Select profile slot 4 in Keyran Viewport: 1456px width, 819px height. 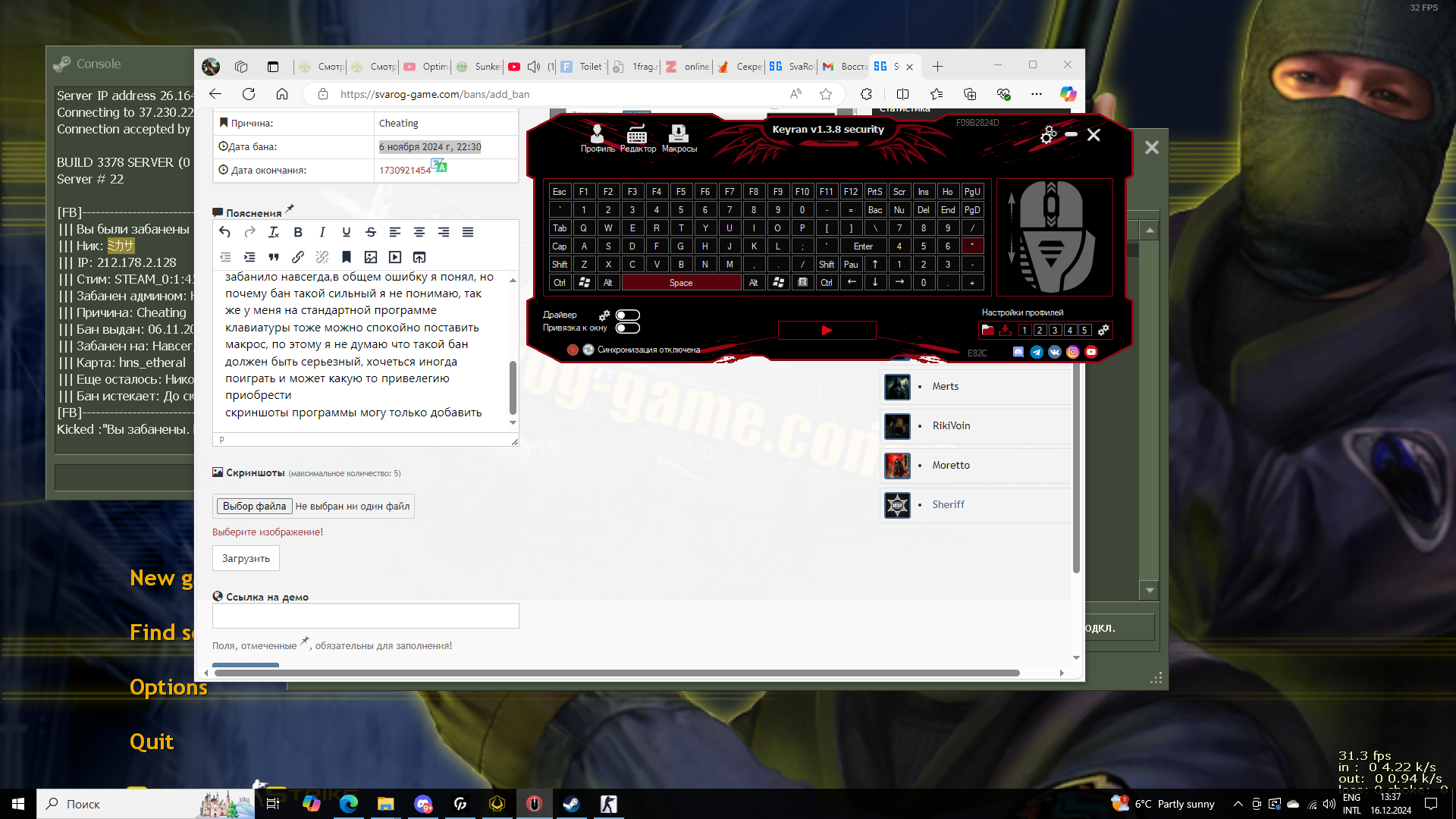pyautogui.click(x=1070, y=330)
